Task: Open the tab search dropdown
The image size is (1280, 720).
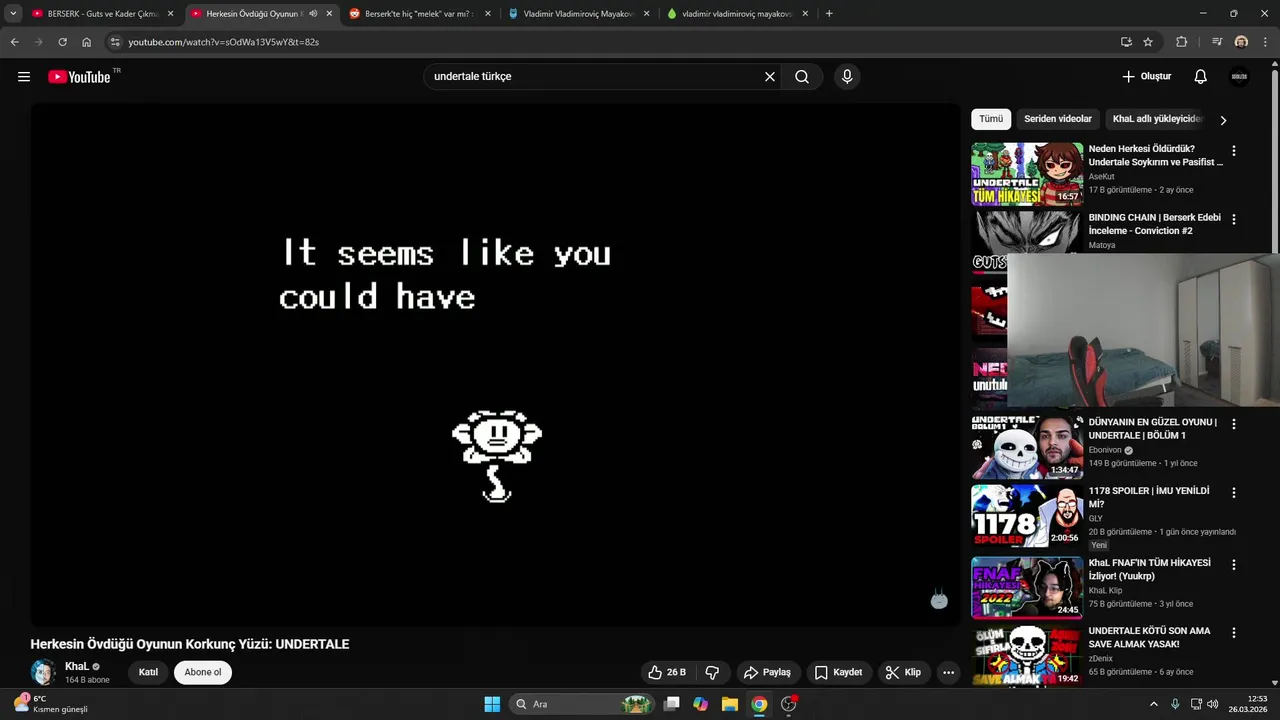Action: (13, 14)
